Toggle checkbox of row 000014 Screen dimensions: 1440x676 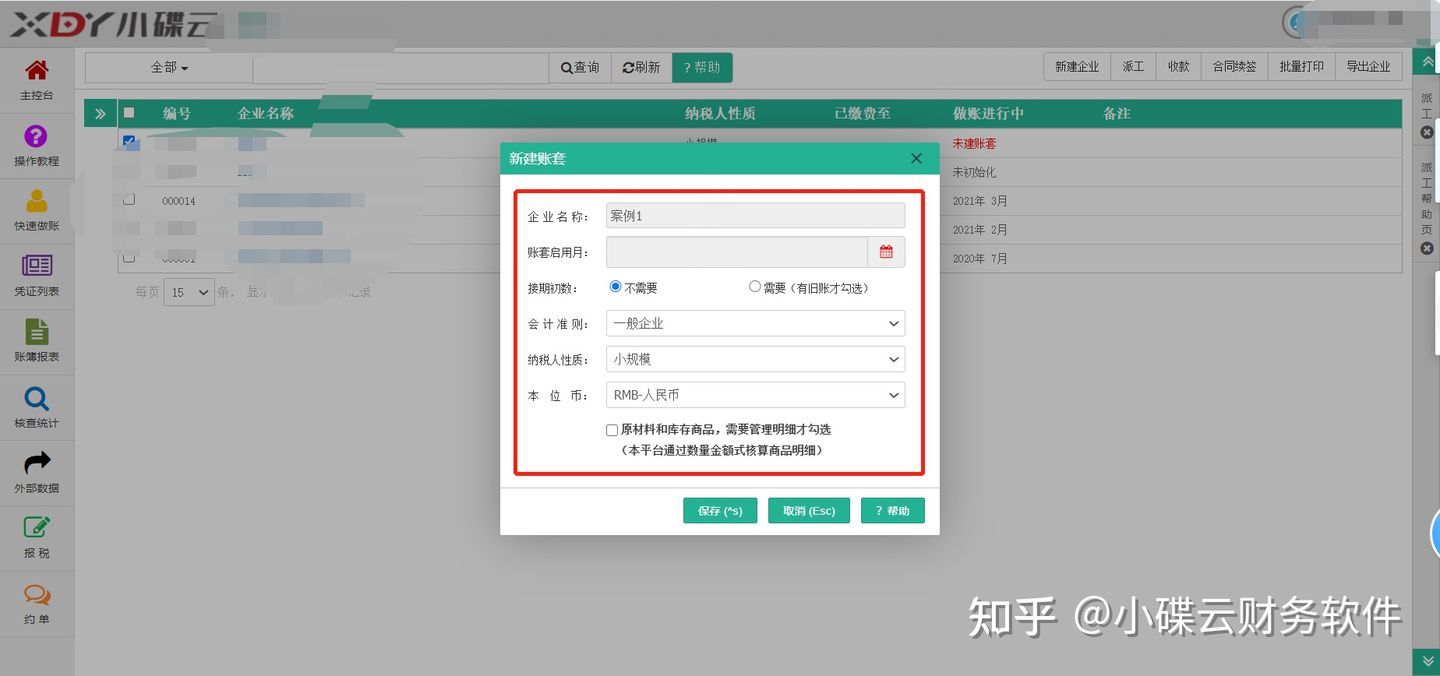129,200
